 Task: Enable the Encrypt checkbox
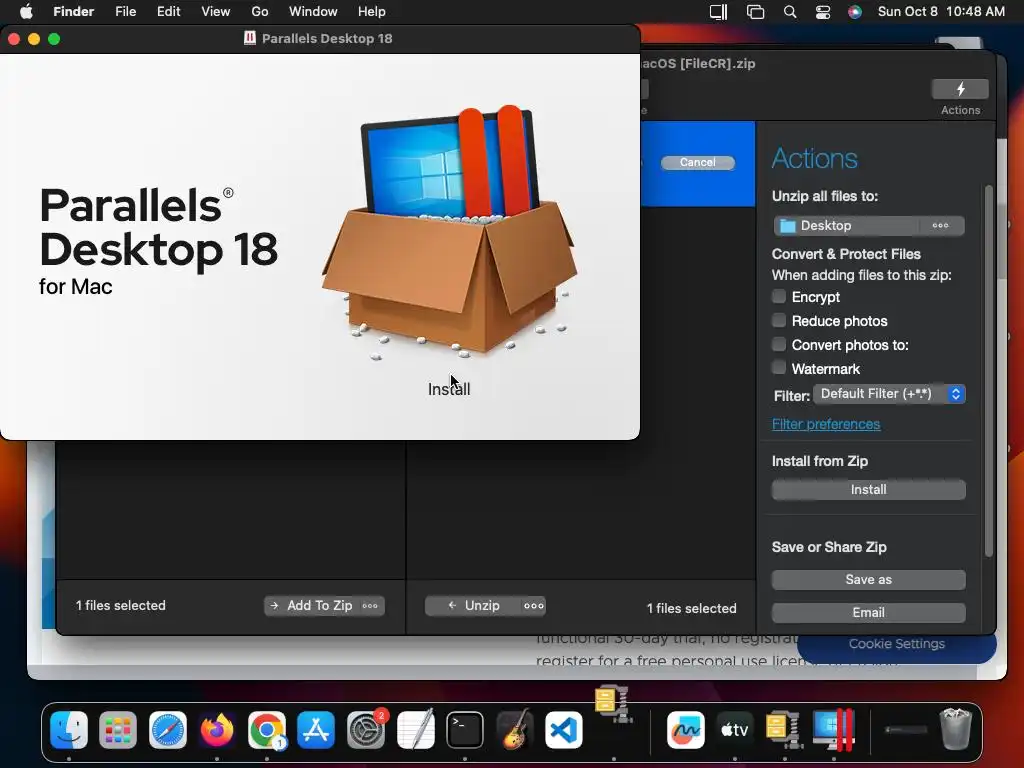coord(778,296)
